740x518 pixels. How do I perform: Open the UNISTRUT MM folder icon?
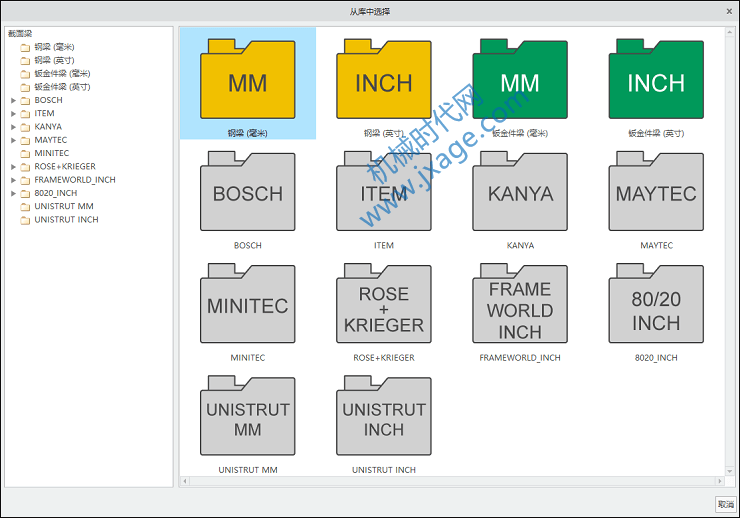coord(248,416)
